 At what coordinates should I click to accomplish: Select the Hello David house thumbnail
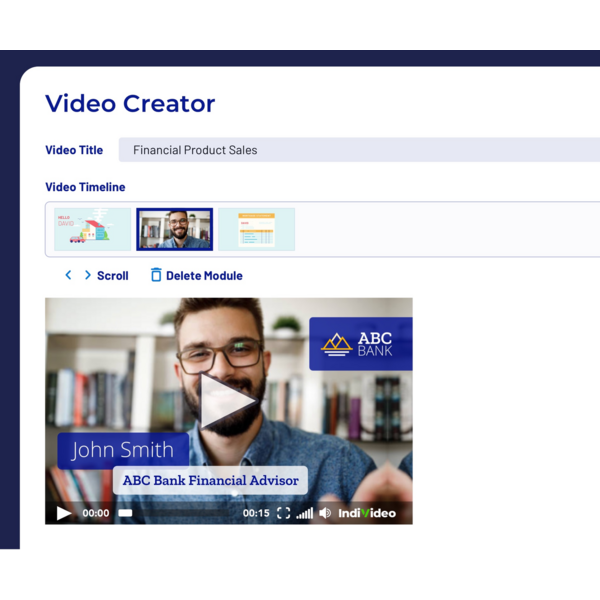click(x=92, y=229)
